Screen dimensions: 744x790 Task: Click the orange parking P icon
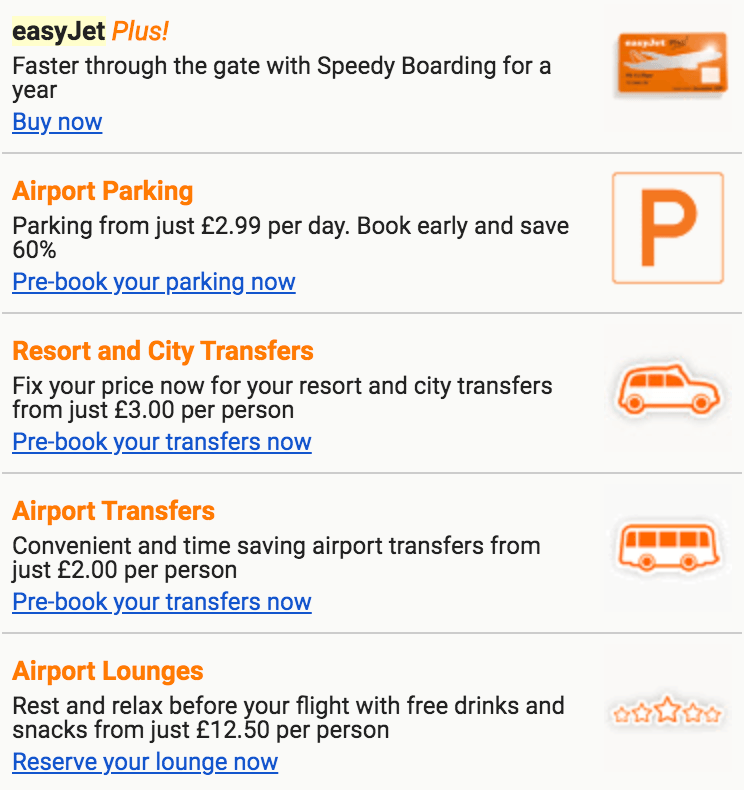click(x=667, y=228)
